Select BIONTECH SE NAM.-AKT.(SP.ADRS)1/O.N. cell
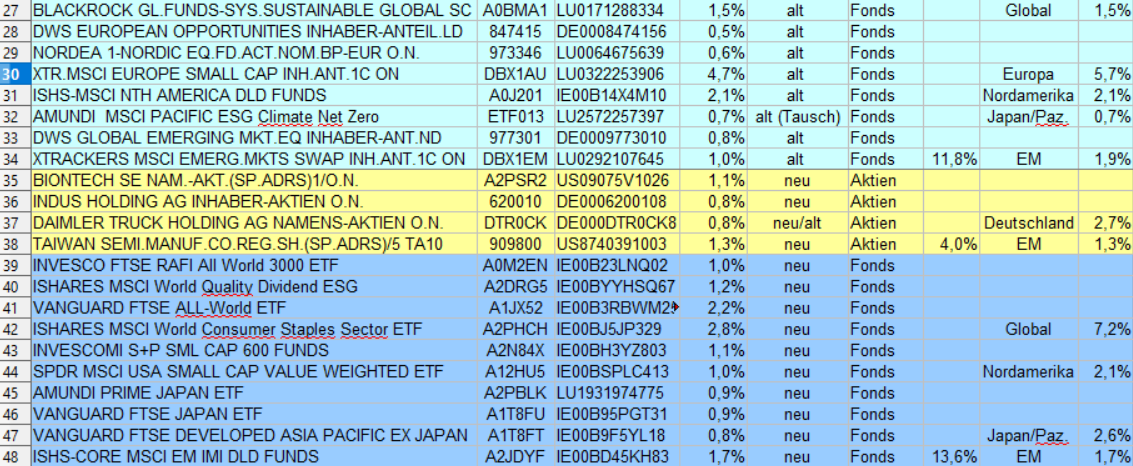This screenshot has width=1133, height=466. pos(254,181)
